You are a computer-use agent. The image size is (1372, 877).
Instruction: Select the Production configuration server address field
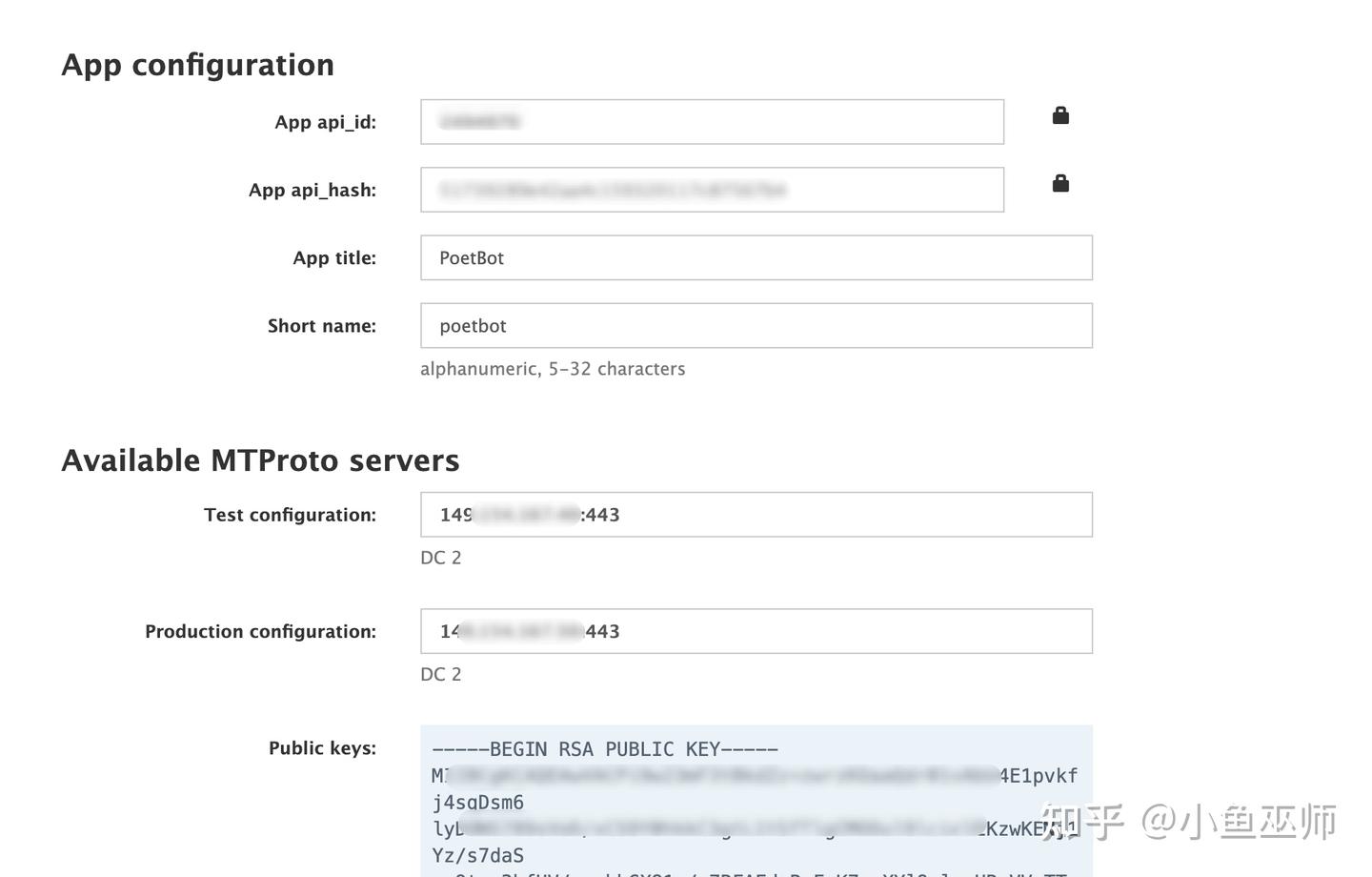(x=756, y=630)
